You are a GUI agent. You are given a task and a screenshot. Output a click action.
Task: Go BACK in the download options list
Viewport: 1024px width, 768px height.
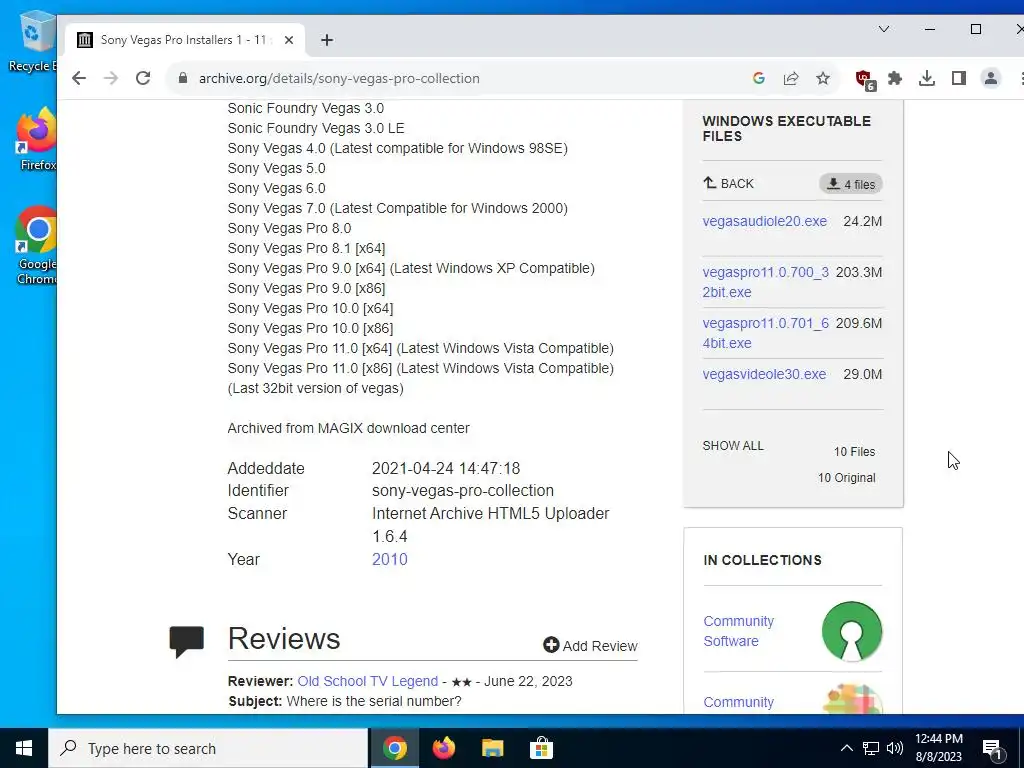728,184
